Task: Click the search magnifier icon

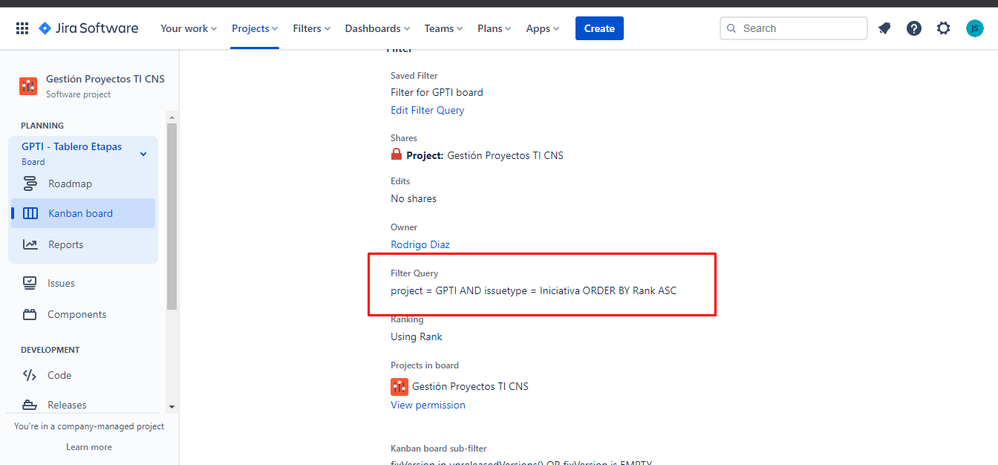Action: (x=731, y=28)
